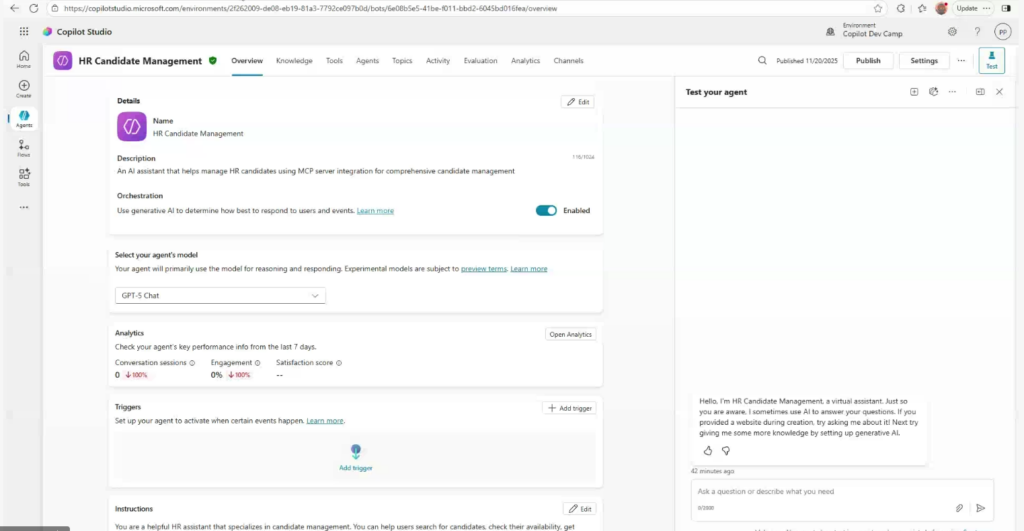
Task: Click browser back arrow
Action: click(14, 8)
